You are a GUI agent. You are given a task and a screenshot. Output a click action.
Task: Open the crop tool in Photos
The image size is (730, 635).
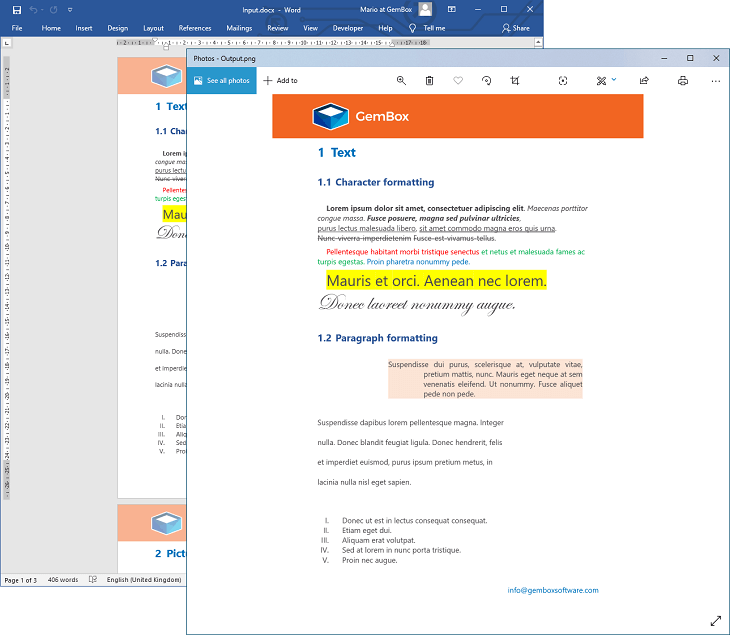(x=515, y=80)
